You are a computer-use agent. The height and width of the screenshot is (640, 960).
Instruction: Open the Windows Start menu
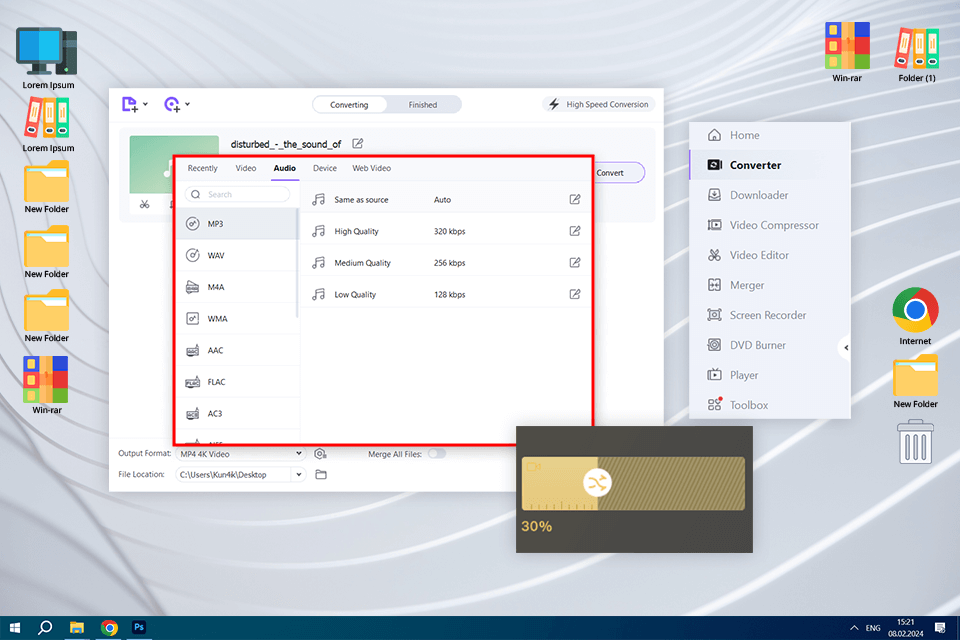(15, 628)
